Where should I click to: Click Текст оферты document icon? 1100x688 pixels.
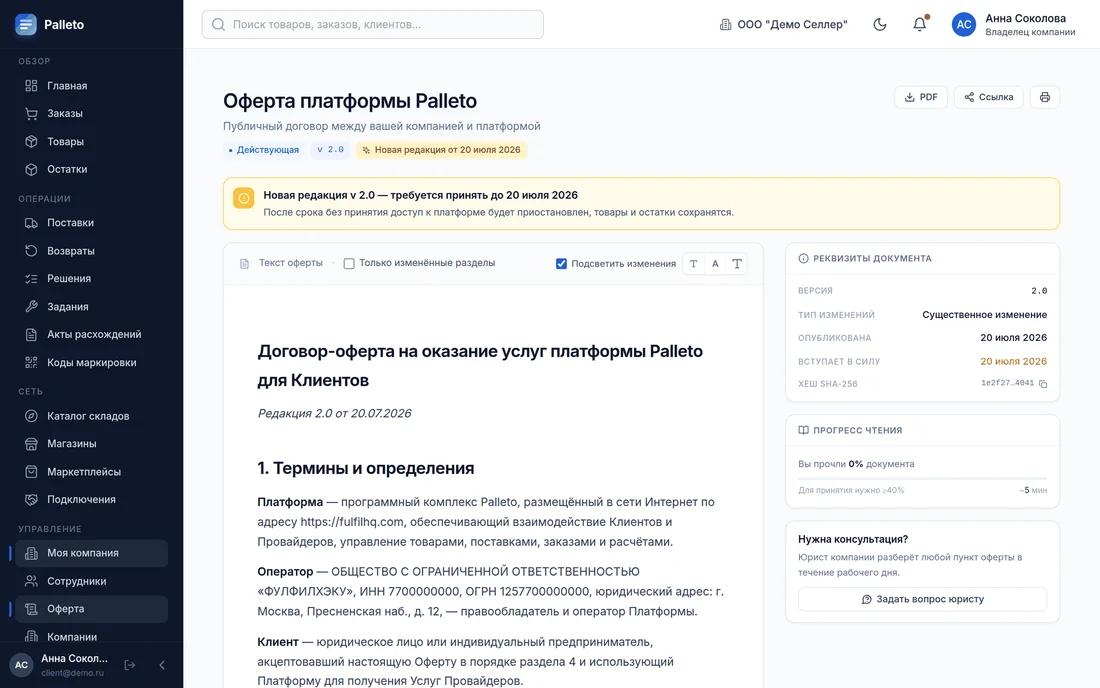pos(244,264)
